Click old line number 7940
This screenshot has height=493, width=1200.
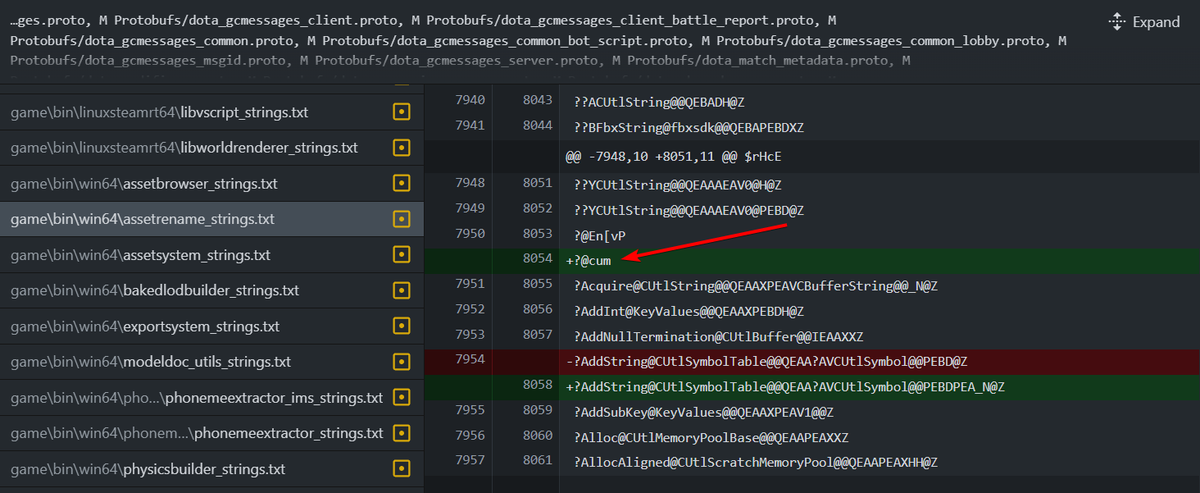470,102
